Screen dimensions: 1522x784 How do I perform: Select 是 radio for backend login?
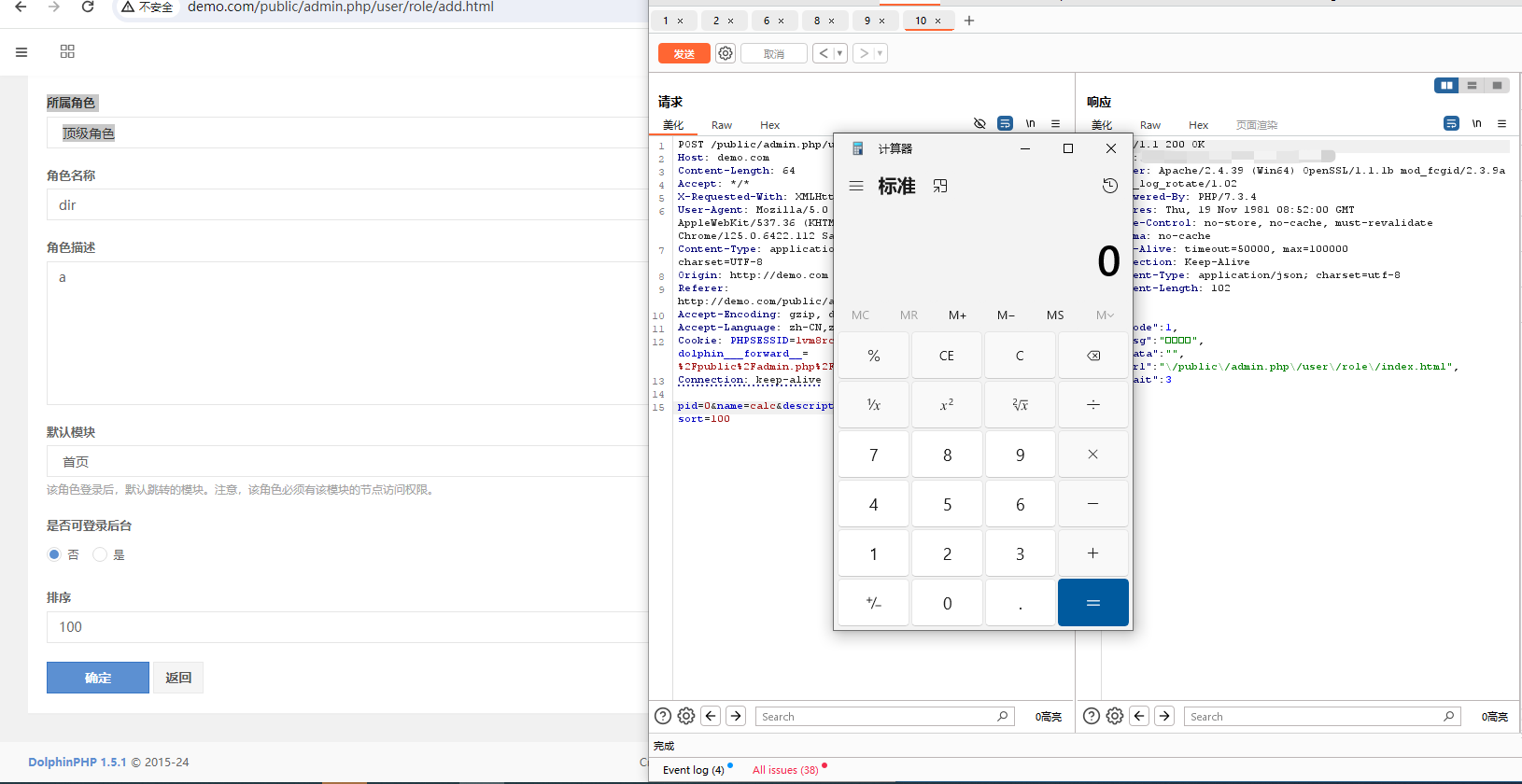click(100, 554)
